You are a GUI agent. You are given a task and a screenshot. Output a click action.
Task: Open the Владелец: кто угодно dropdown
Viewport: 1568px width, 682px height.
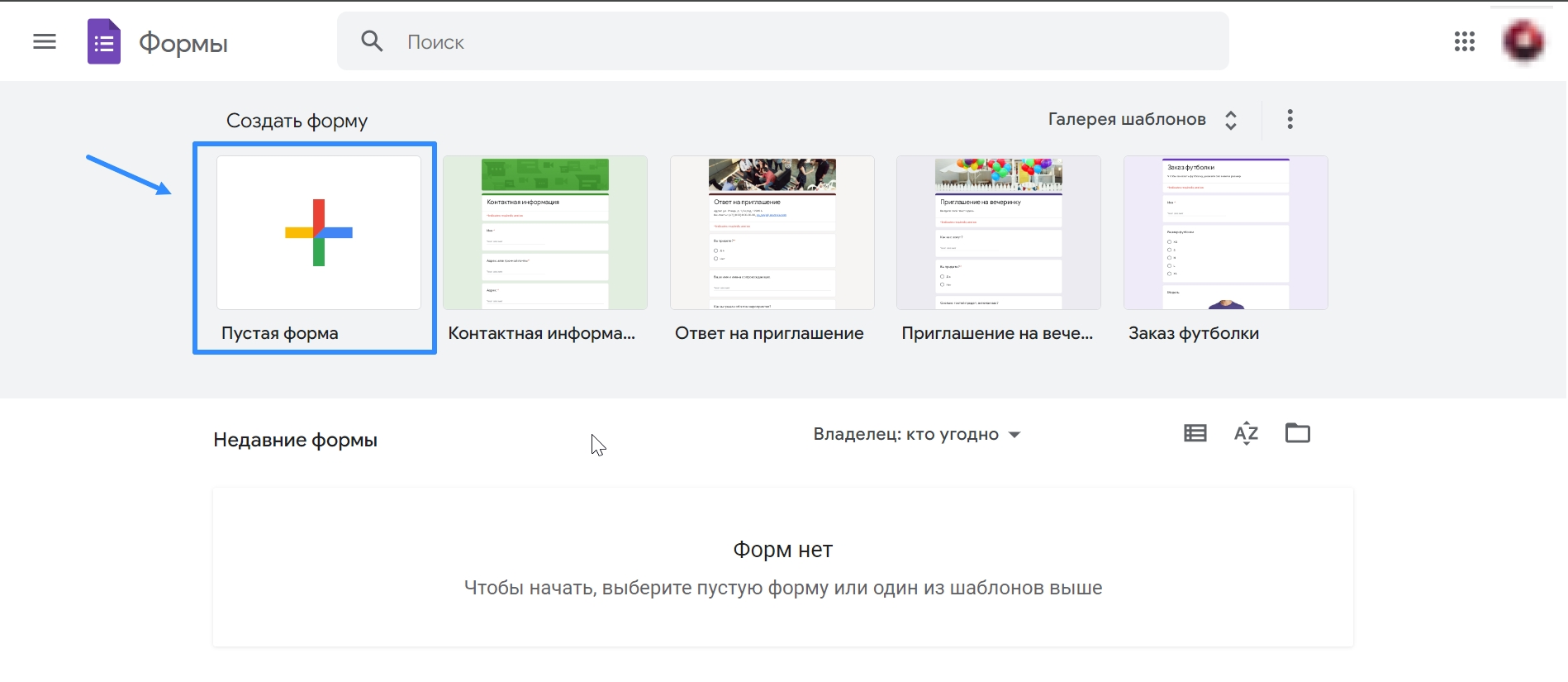[x=916, y=435]
